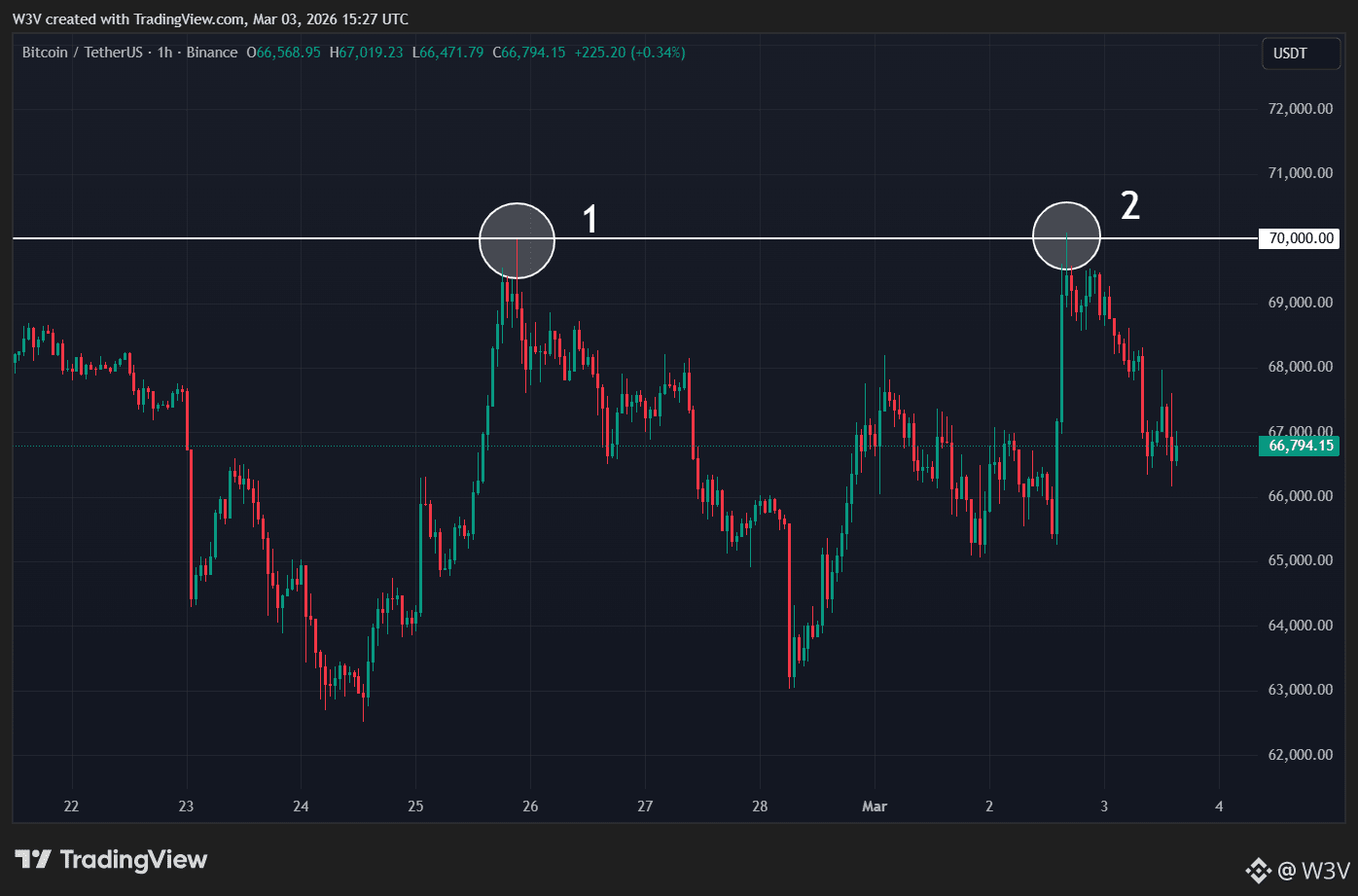This screenshot has height=896, width=1358.
Task: Click the close value C66,794.15
Action: coord(530,53)
